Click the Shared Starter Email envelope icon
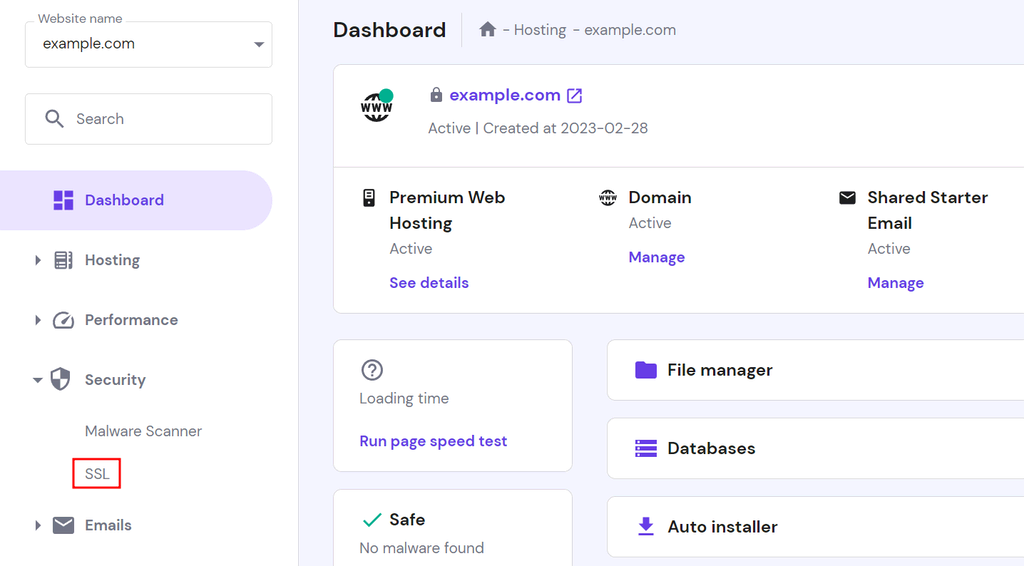The image size is (1024, 566). click(x=847, y=197)
